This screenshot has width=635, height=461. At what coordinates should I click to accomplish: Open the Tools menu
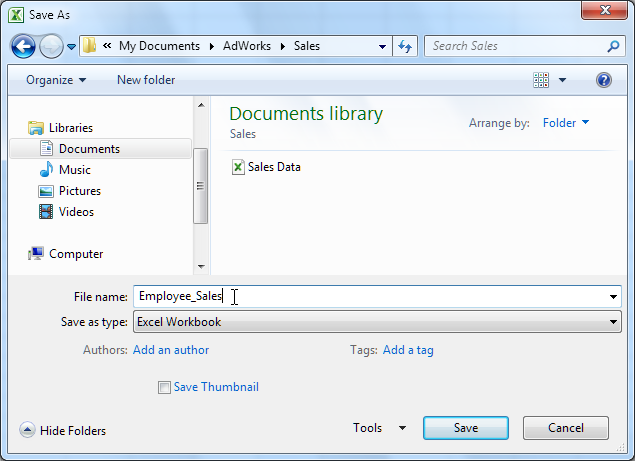click(379, 428)
